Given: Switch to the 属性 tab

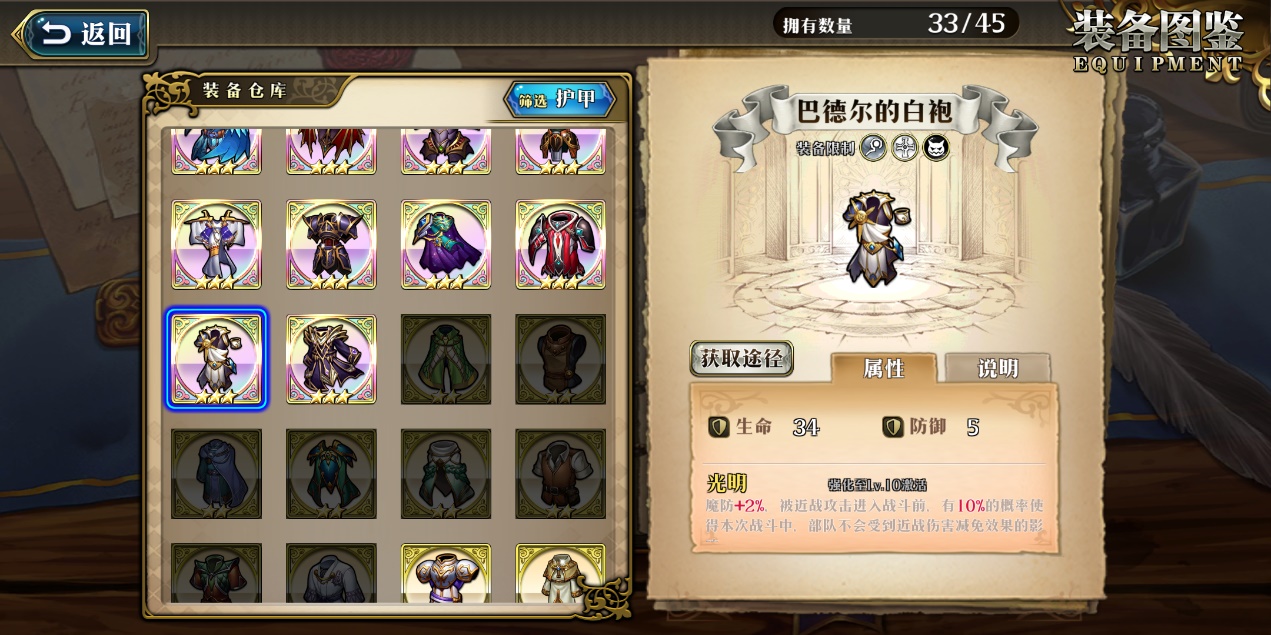Looking at the screenshot, I should 884,368.
